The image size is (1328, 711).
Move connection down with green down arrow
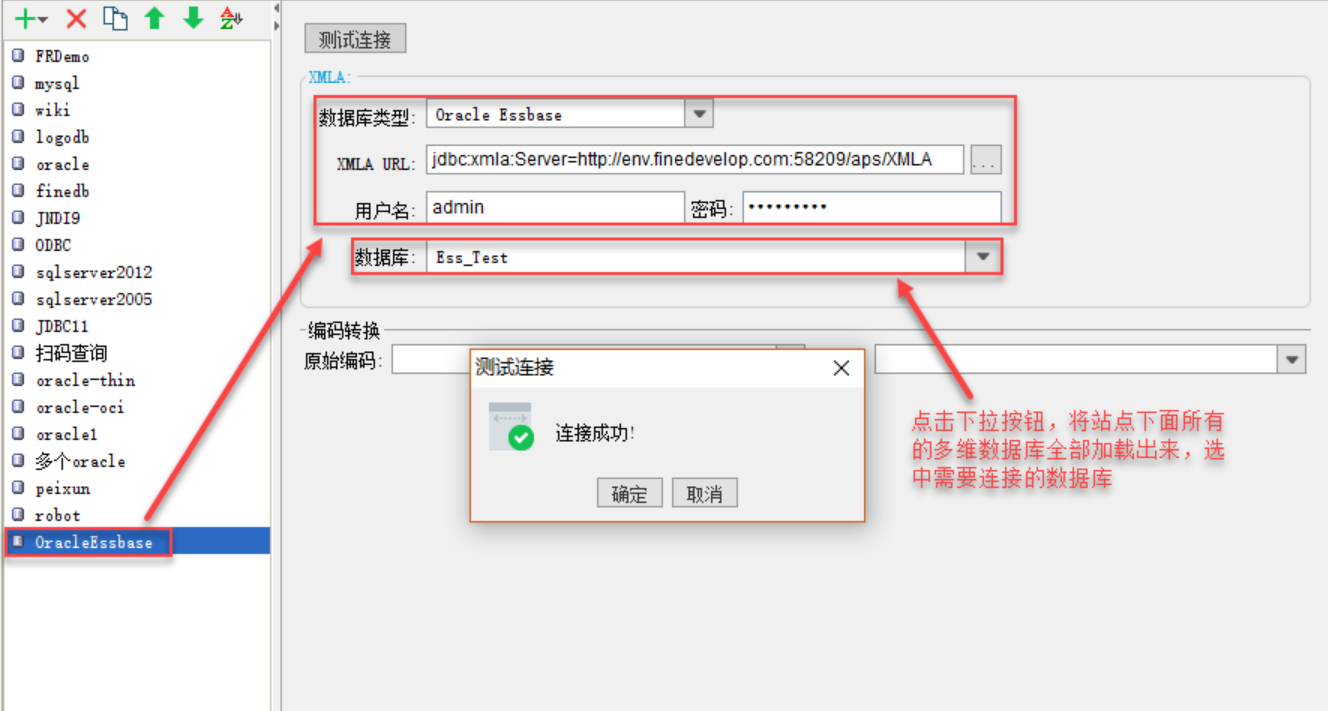click(193, 18)
